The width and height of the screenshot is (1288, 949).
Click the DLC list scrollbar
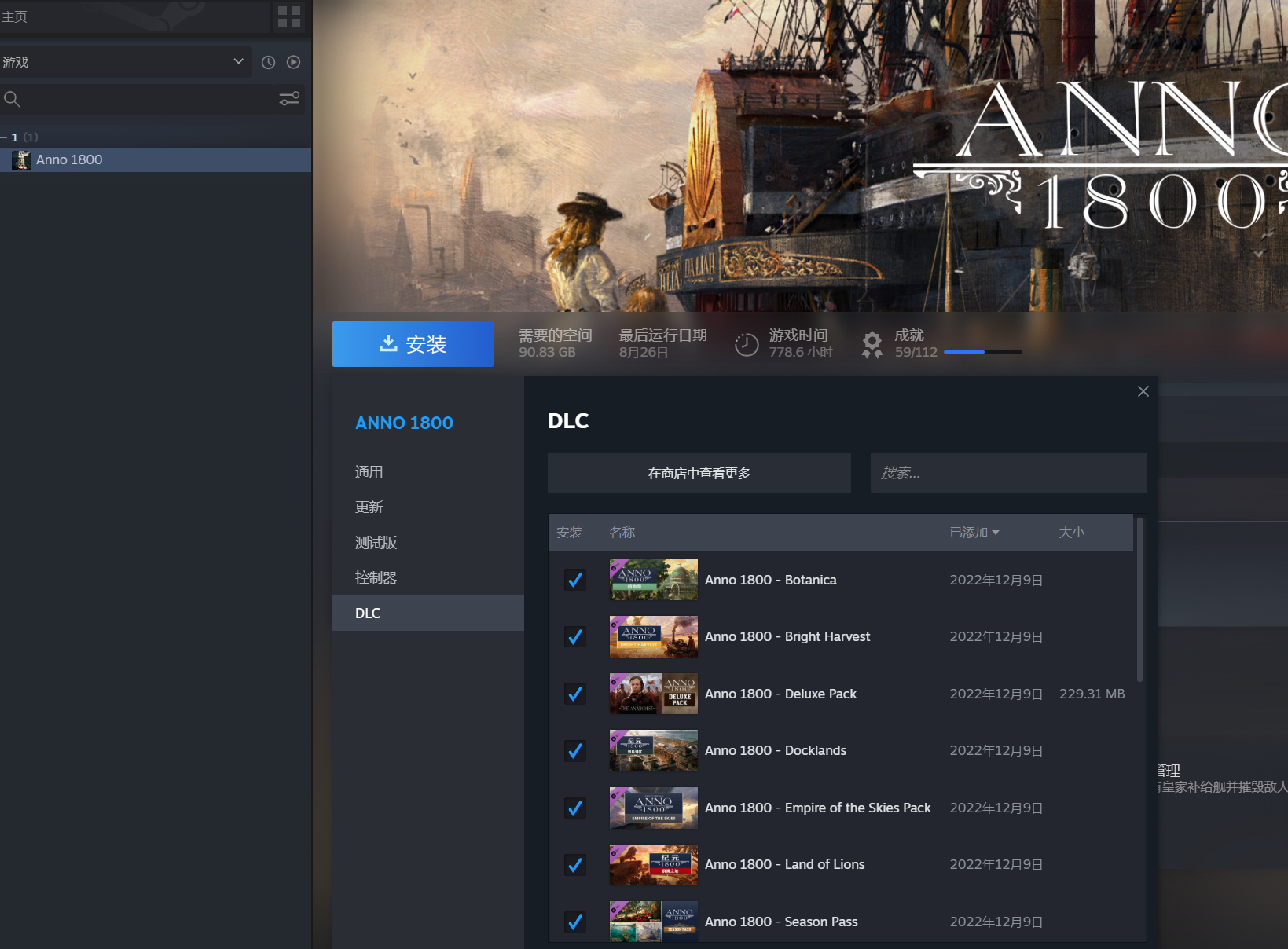point(1139,599)
